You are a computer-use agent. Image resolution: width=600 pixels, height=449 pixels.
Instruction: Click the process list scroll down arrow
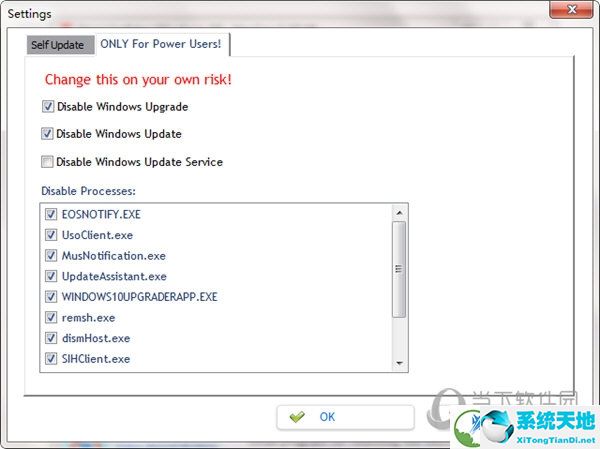coord(399,363)
